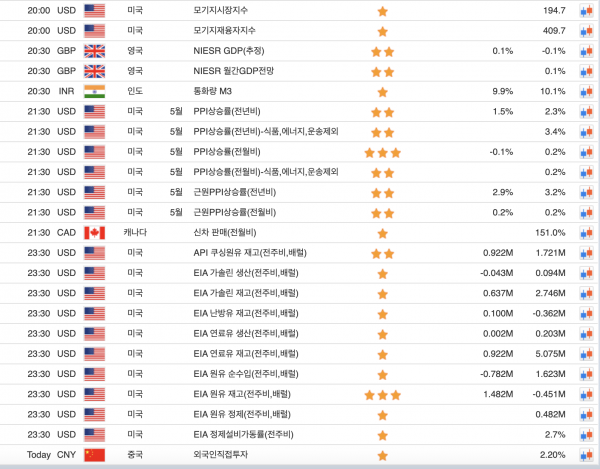Open chart icon for 모기지시장지수 row
The width and height of the screenshot is (600, 469).
point(586,11)
